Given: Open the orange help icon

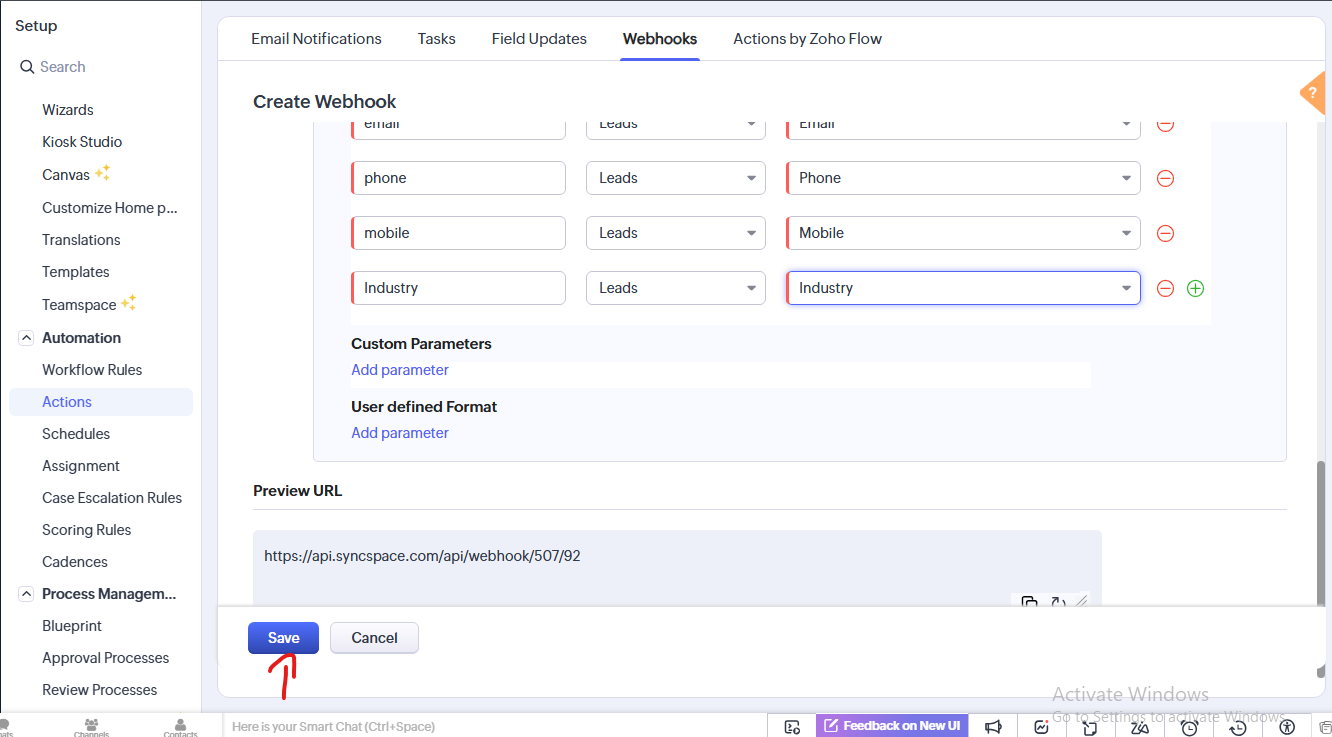Looking at the screenshot, I should click(1314, 93).
